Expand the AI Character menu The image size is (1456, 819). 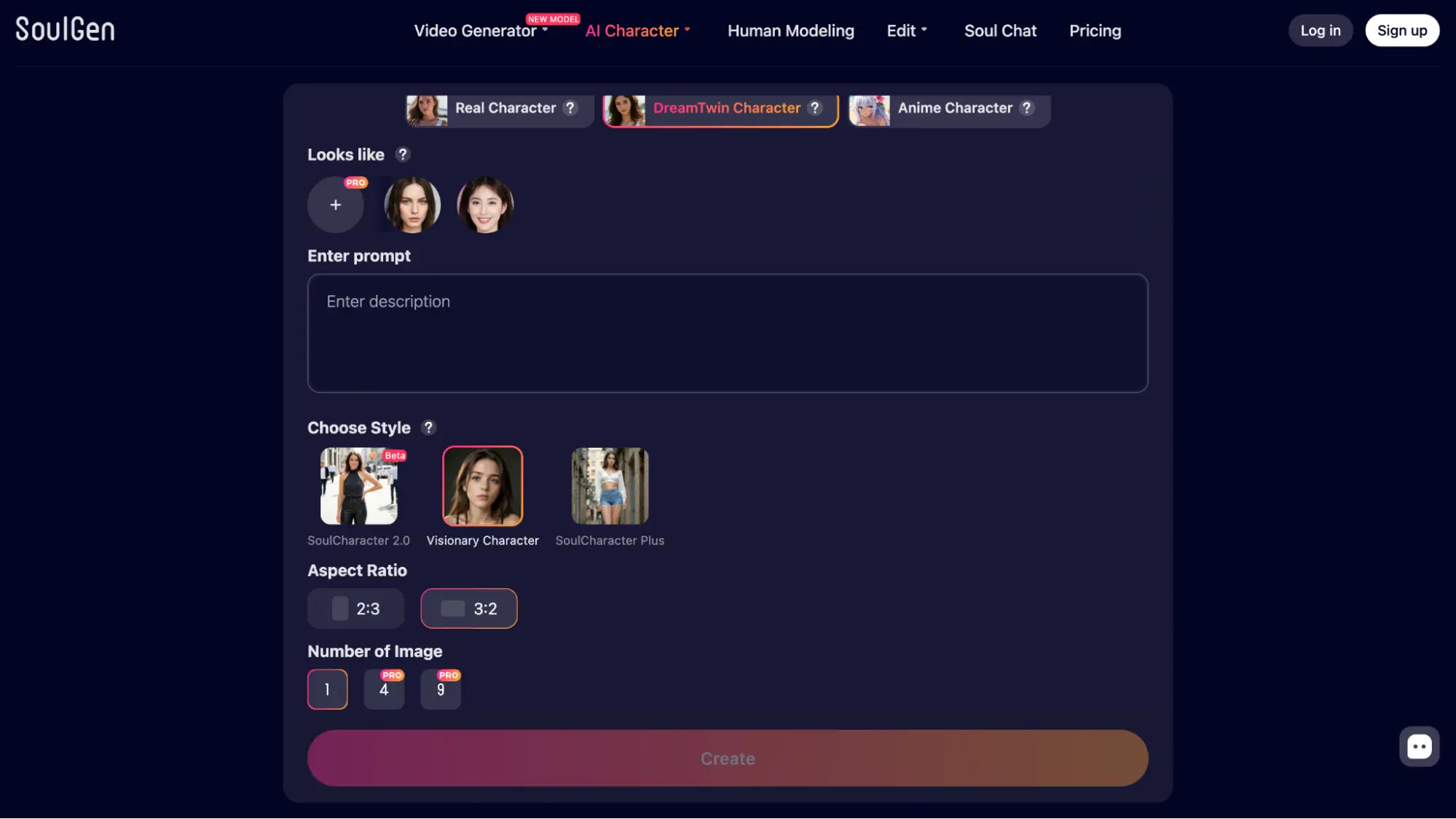[x=637, y=31]
